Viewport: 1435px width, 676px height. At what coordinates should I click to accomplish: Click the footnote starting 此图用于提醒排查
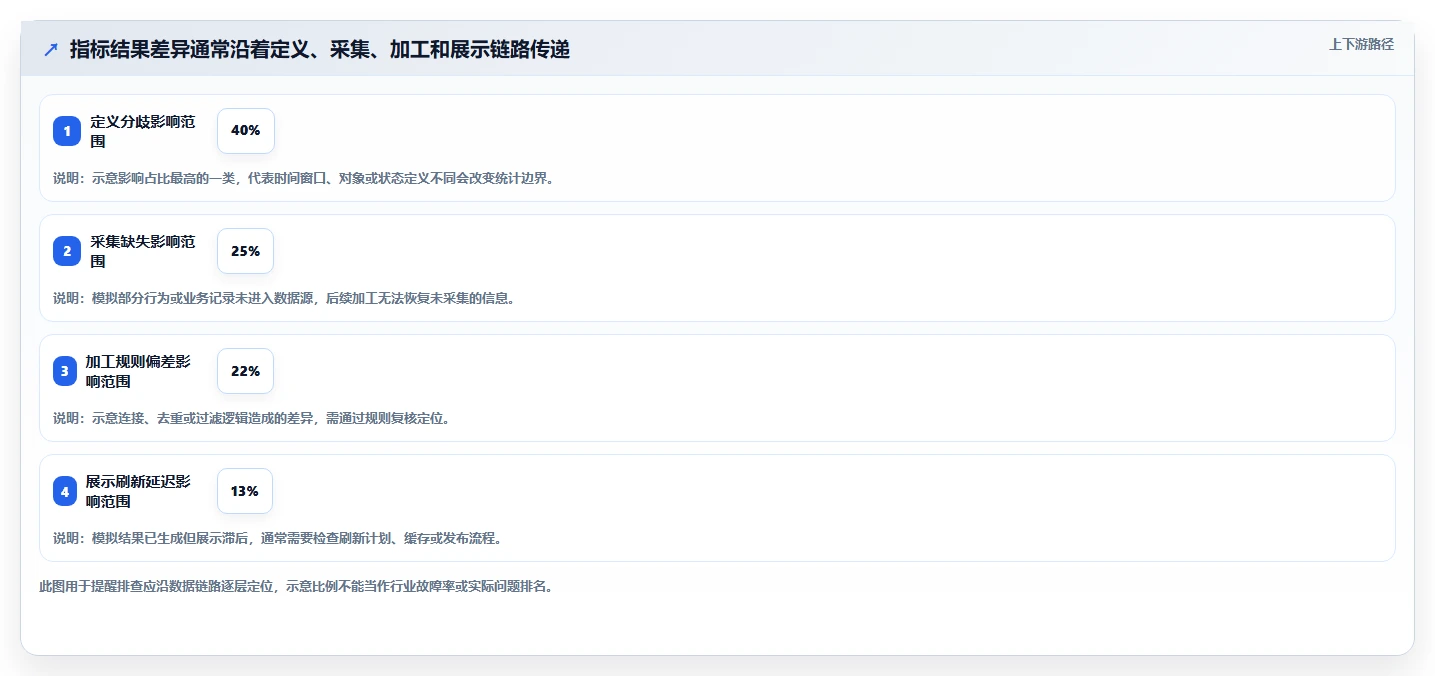click(x=296, y=586)
